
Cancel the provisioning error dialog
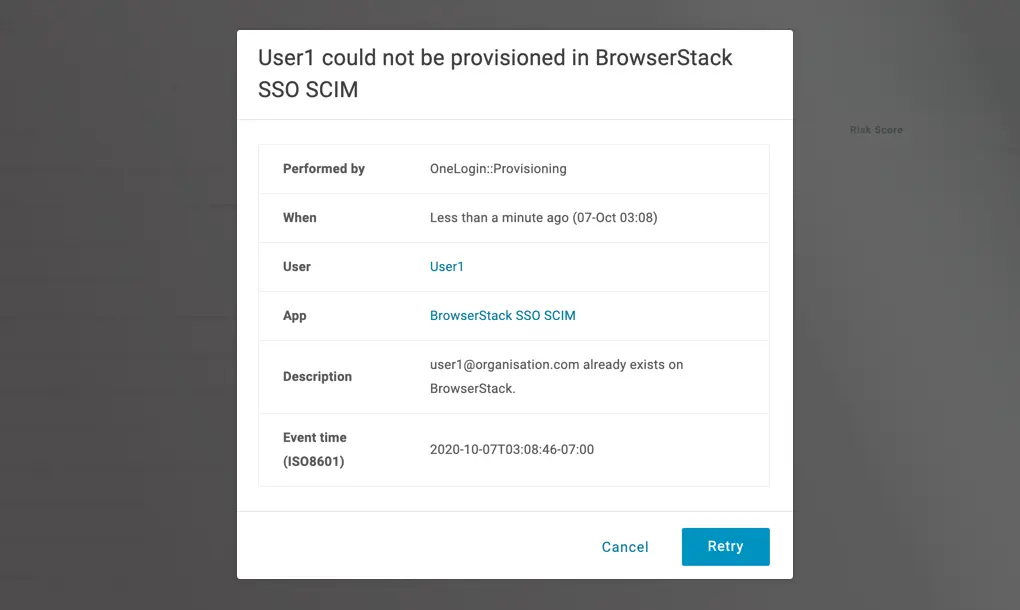pyautogui.click(x=625, y=547)
